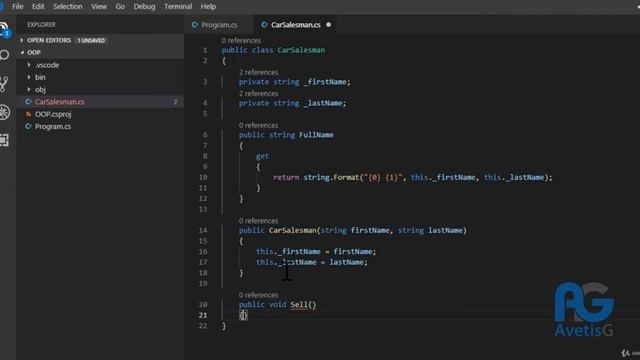Click the unsaved dot on CarSalesman.cs tab
This screenshot has height=360, width=640.
[x=329, y=24]
